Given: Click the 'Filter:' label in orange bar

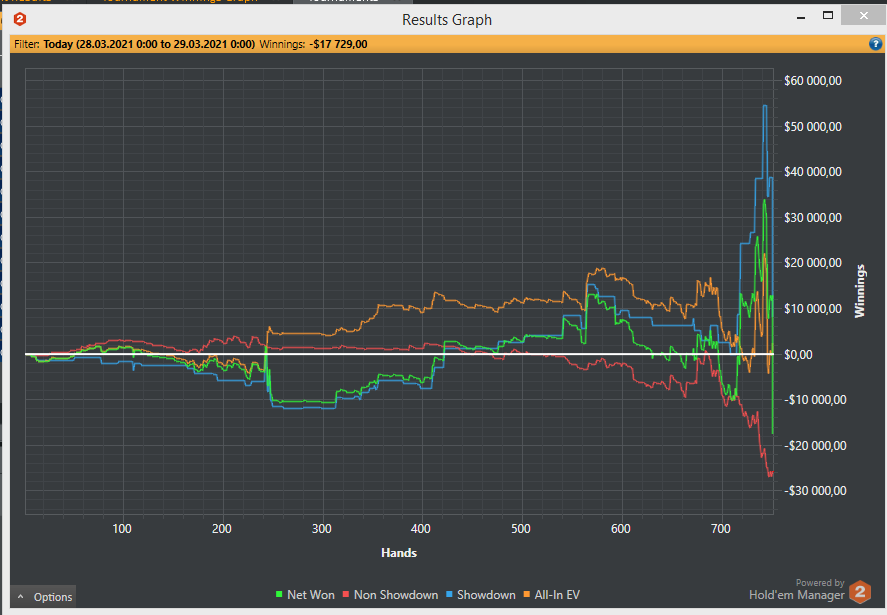Looking at the screenshot, I should point(27,44).
